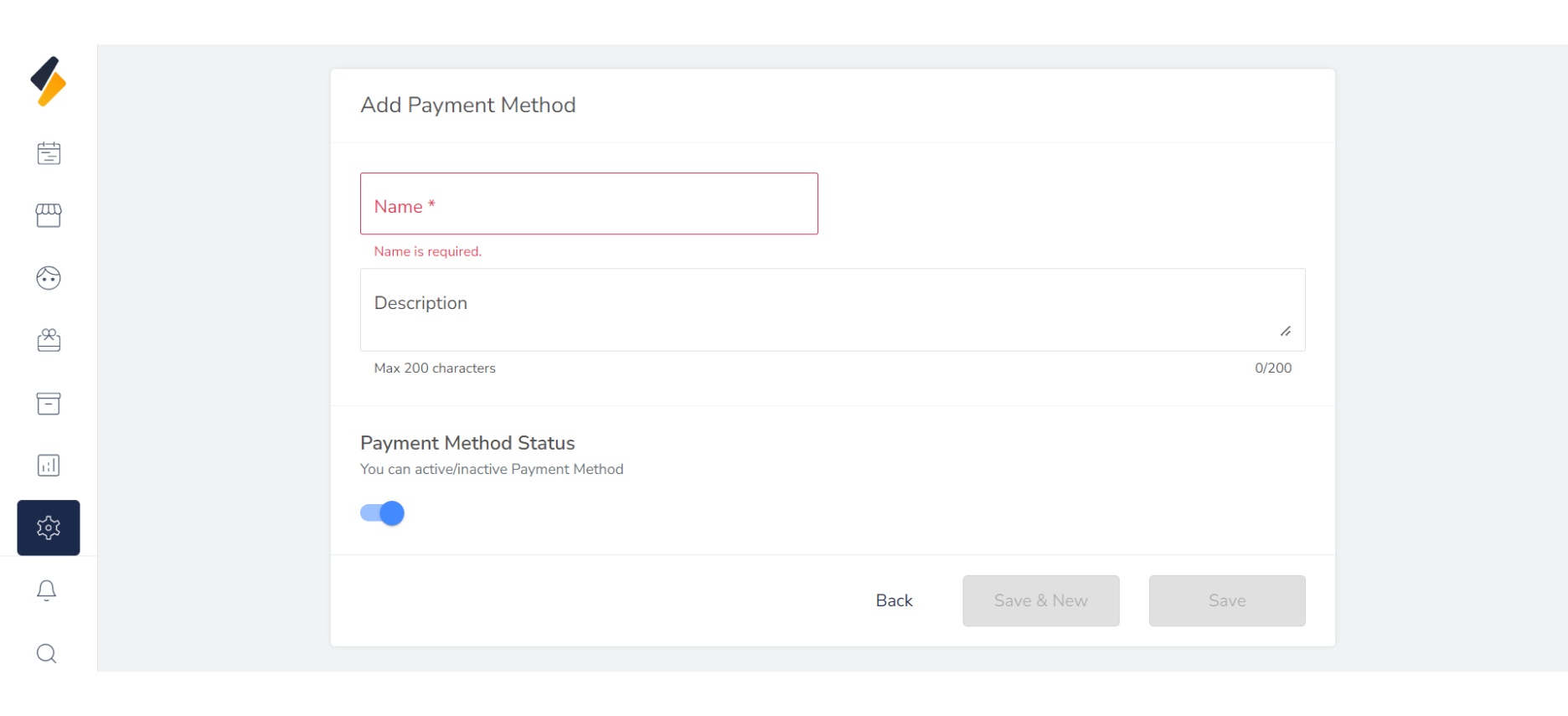Open the archive box icon in sidebar
Image resolution: width=1568 pixels, height=716 pixels.
pos(49,404)
